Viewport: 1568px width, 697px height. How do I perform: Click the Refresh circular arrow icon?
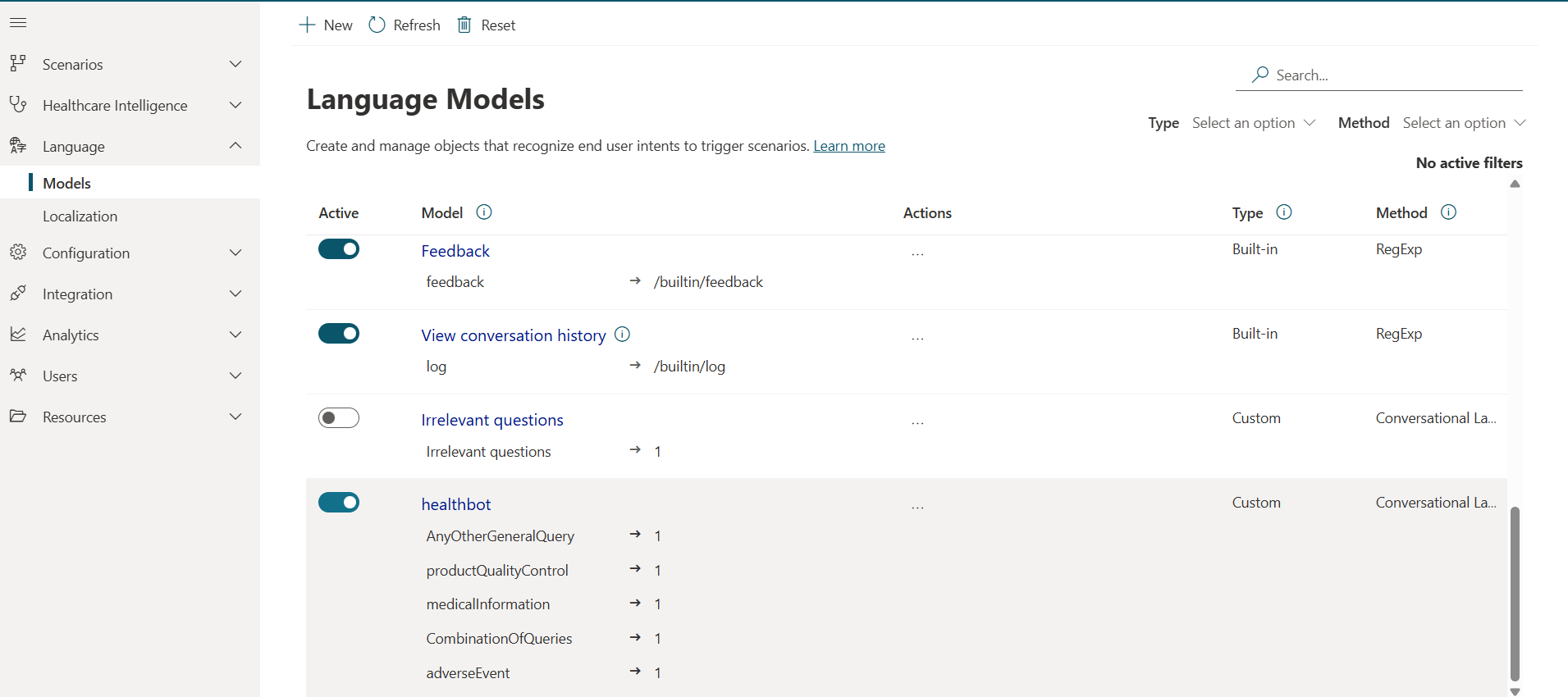pyautogui.click(x=377, y=25)
